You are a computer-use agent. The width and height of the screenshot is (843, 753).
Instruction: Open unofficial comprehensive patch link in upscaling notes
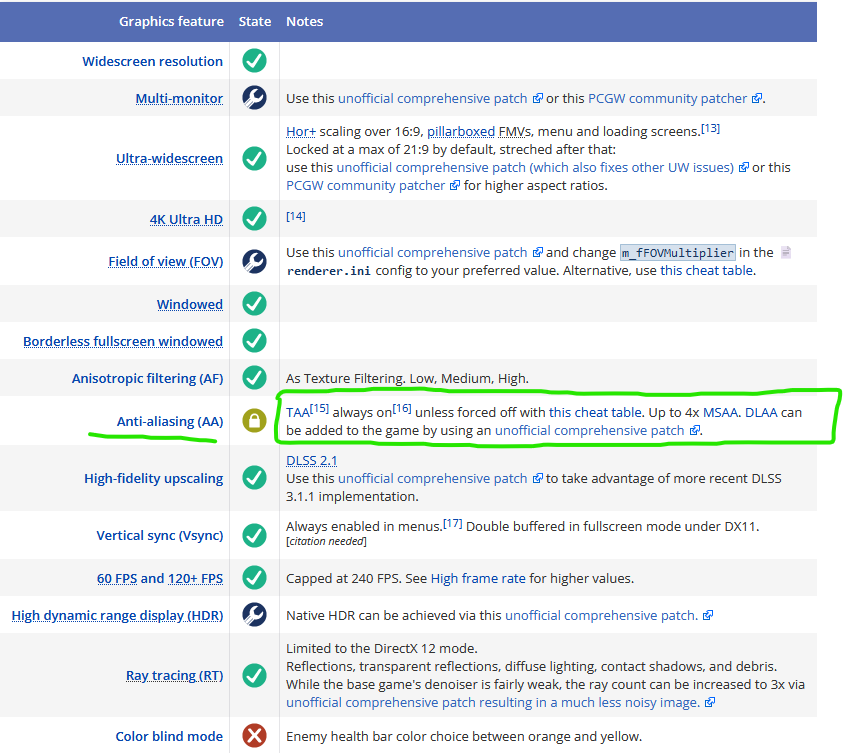[440, 478]
